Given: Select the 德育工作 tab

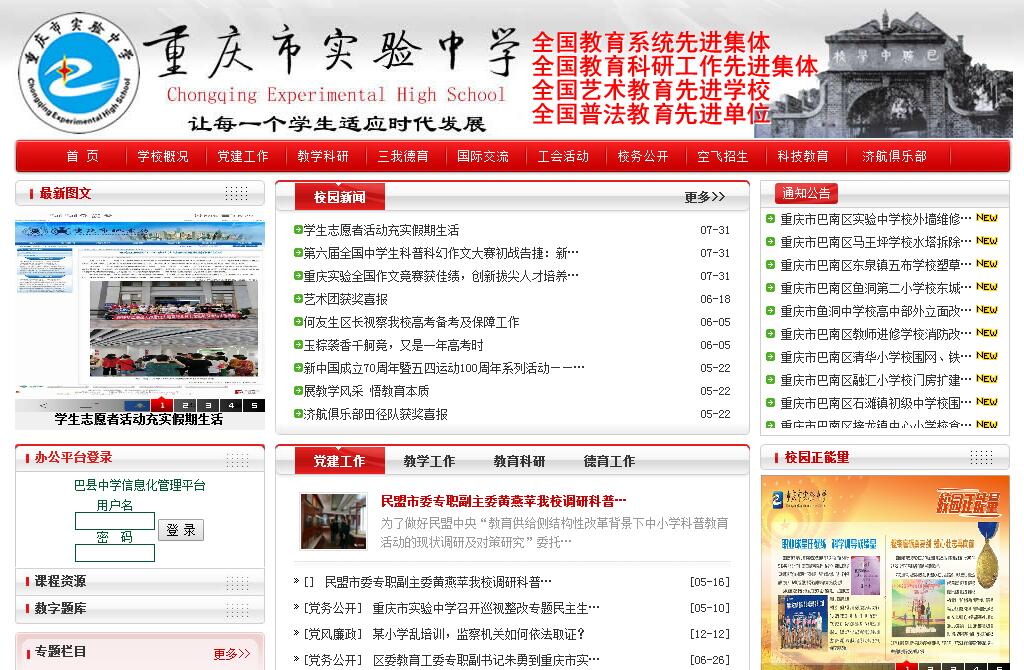Looking at the screenshot, I should [609, 461].
